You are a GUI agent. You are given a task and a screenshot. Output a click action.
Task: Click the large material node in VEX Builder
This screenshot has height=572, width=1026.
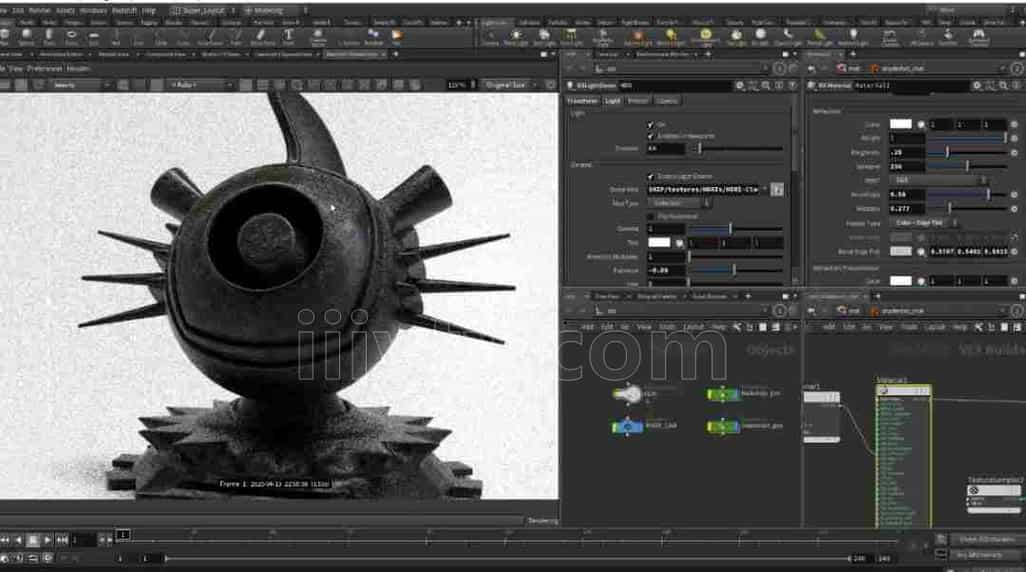[904, 457]
